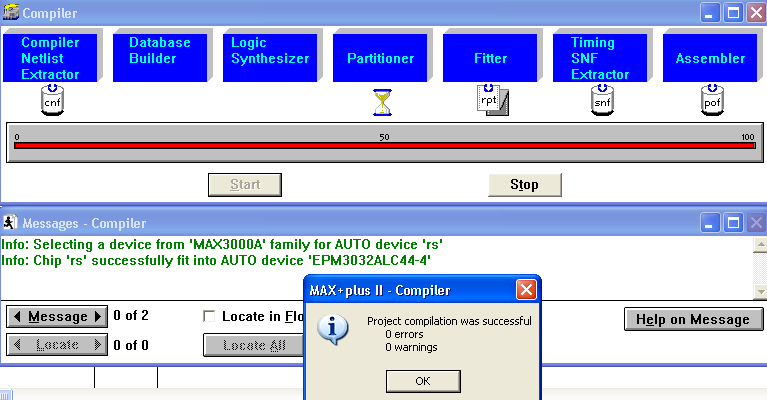Click the 'Project compilation was successful' text
Viewport: 767px width, 400px height.
[449, 321]
